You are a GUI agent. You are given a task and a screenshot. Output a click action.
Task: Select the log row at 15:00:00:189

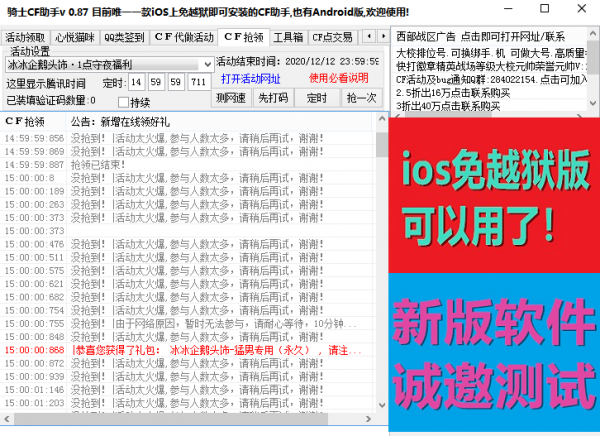188,191
